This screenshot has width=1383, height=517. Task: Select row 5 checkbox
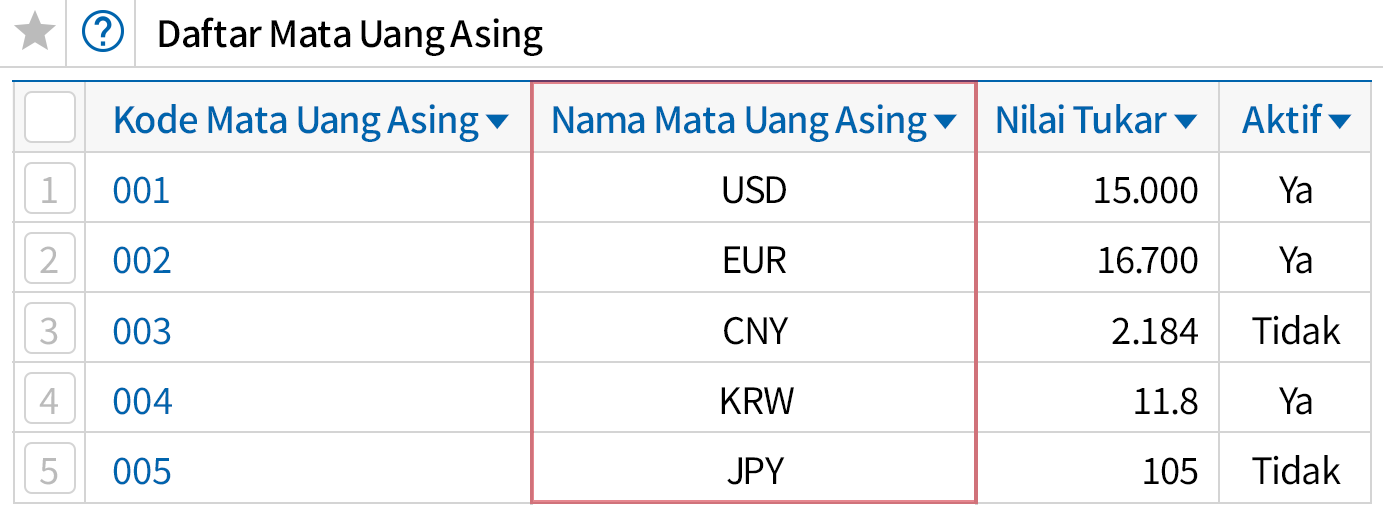coord(49,470)
